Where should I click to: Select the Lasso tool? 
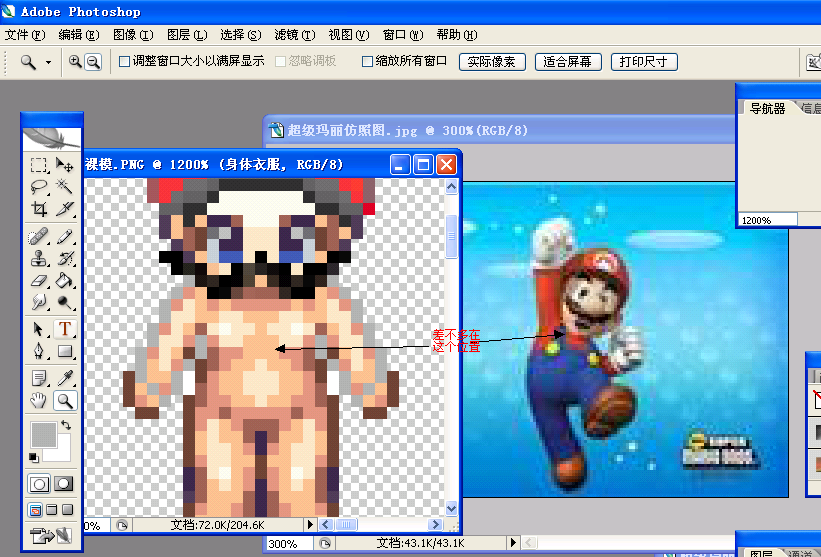click(38, 187)
